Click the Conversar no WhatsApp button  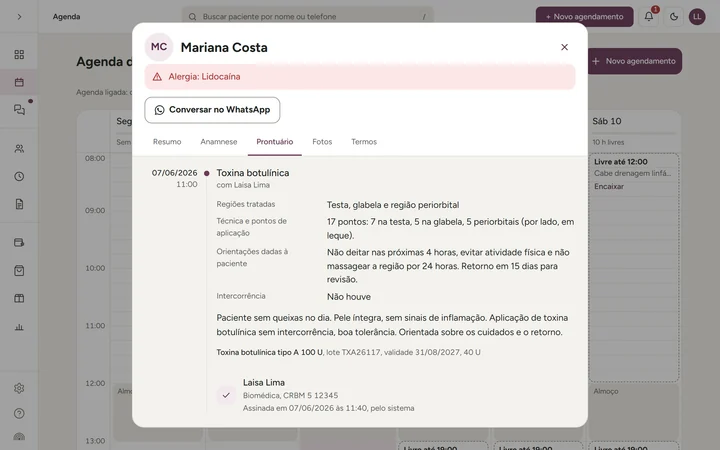[x=212, y=110]
